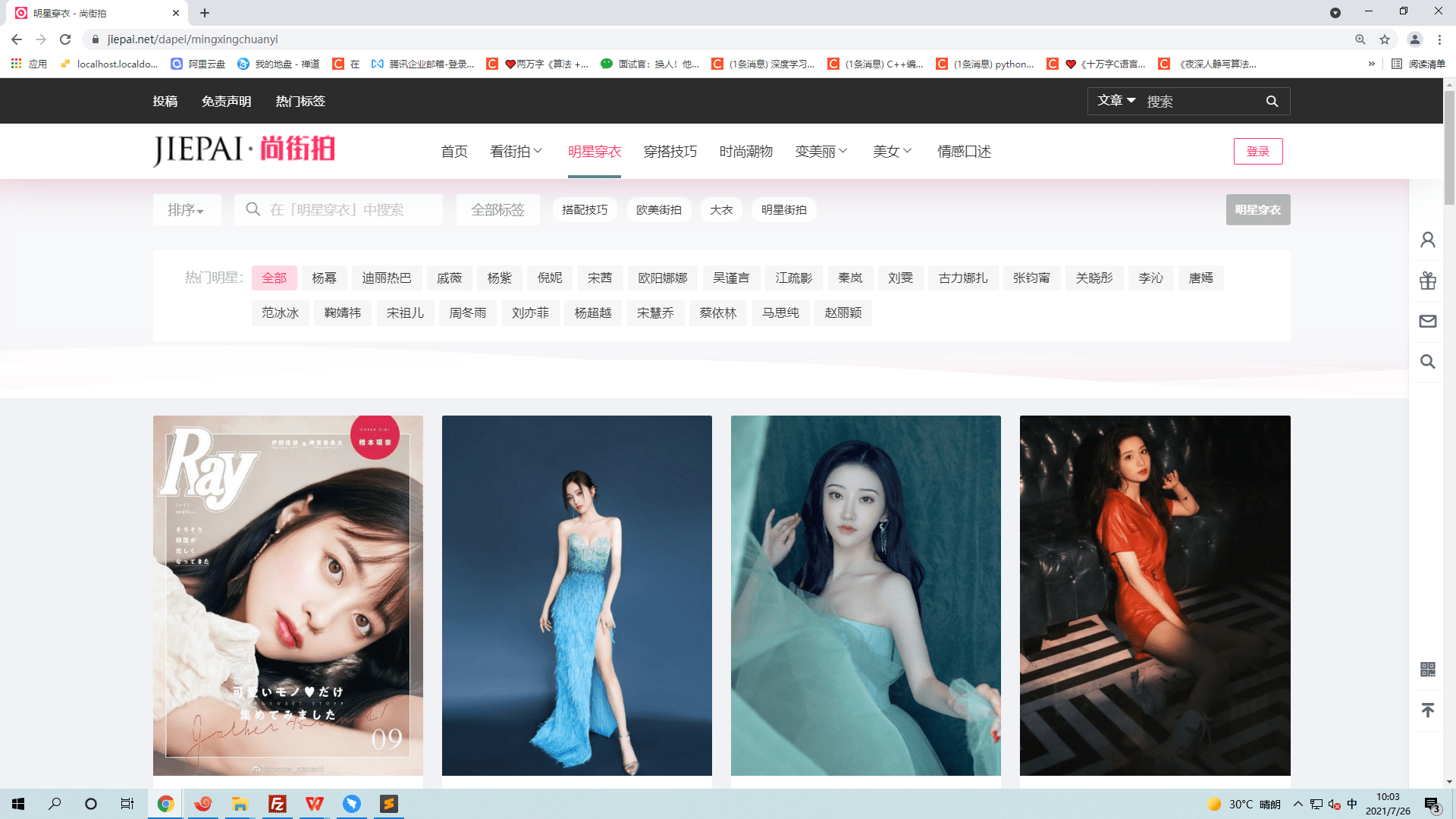This screenshot has height=819, width=1456.
Task: Expand the 排序 sort dropdown
Action: (187, 210)
